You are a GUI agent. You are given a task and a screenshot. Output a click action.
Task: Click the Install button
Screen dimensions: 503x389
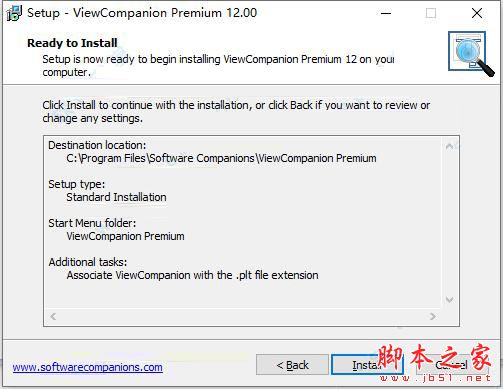click(367, 365)
